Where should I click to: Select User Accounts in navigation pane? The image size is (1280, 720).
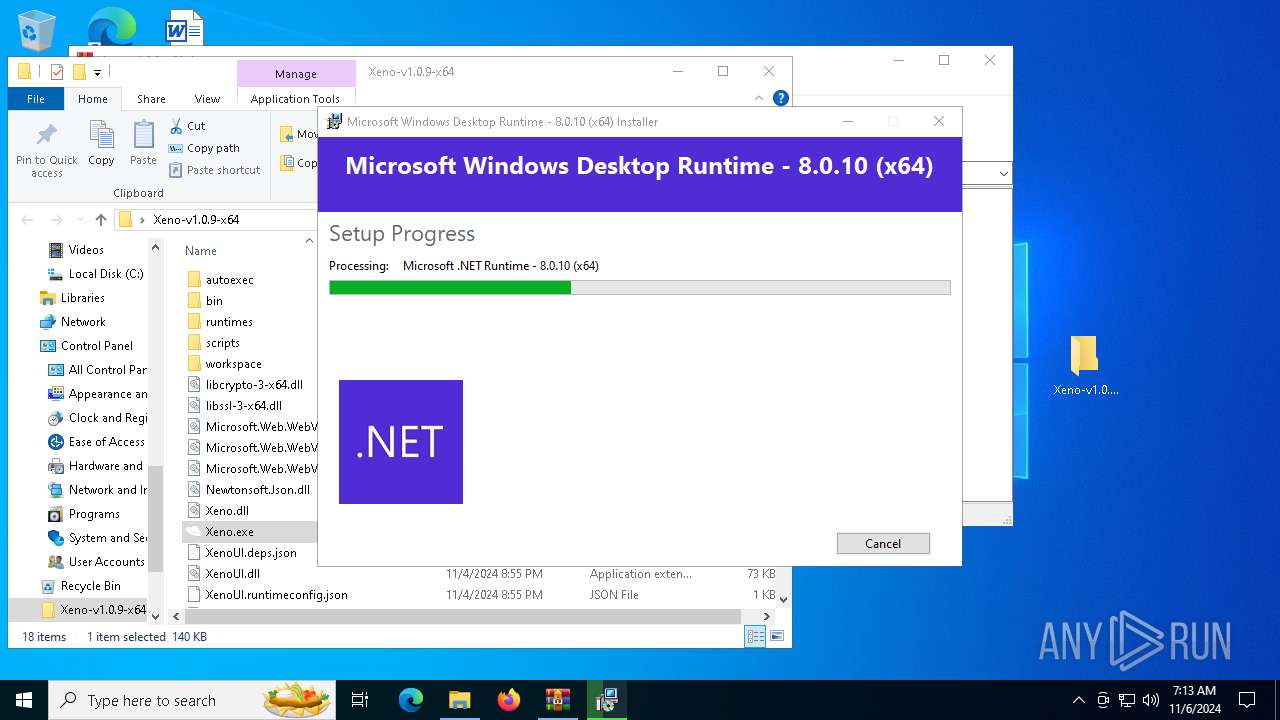coord(106,562)
